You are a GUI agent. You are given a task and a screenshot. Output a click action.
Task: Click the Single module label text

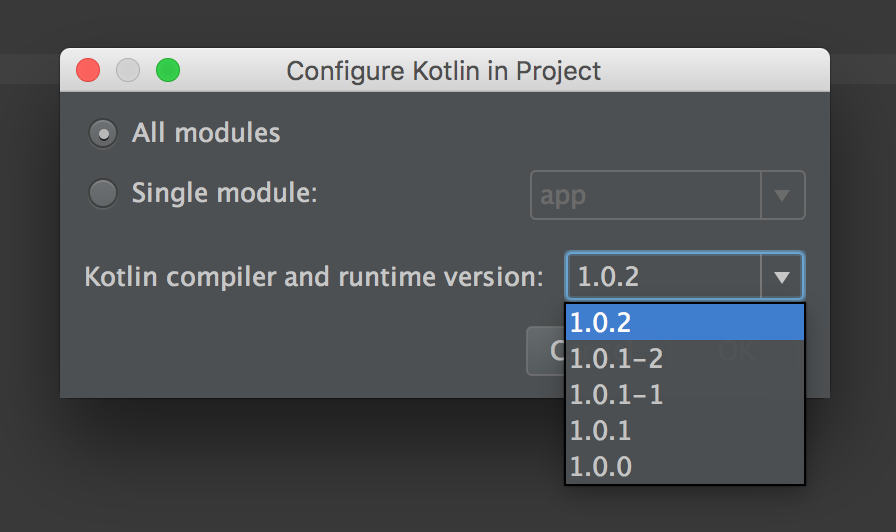[224, 193]
